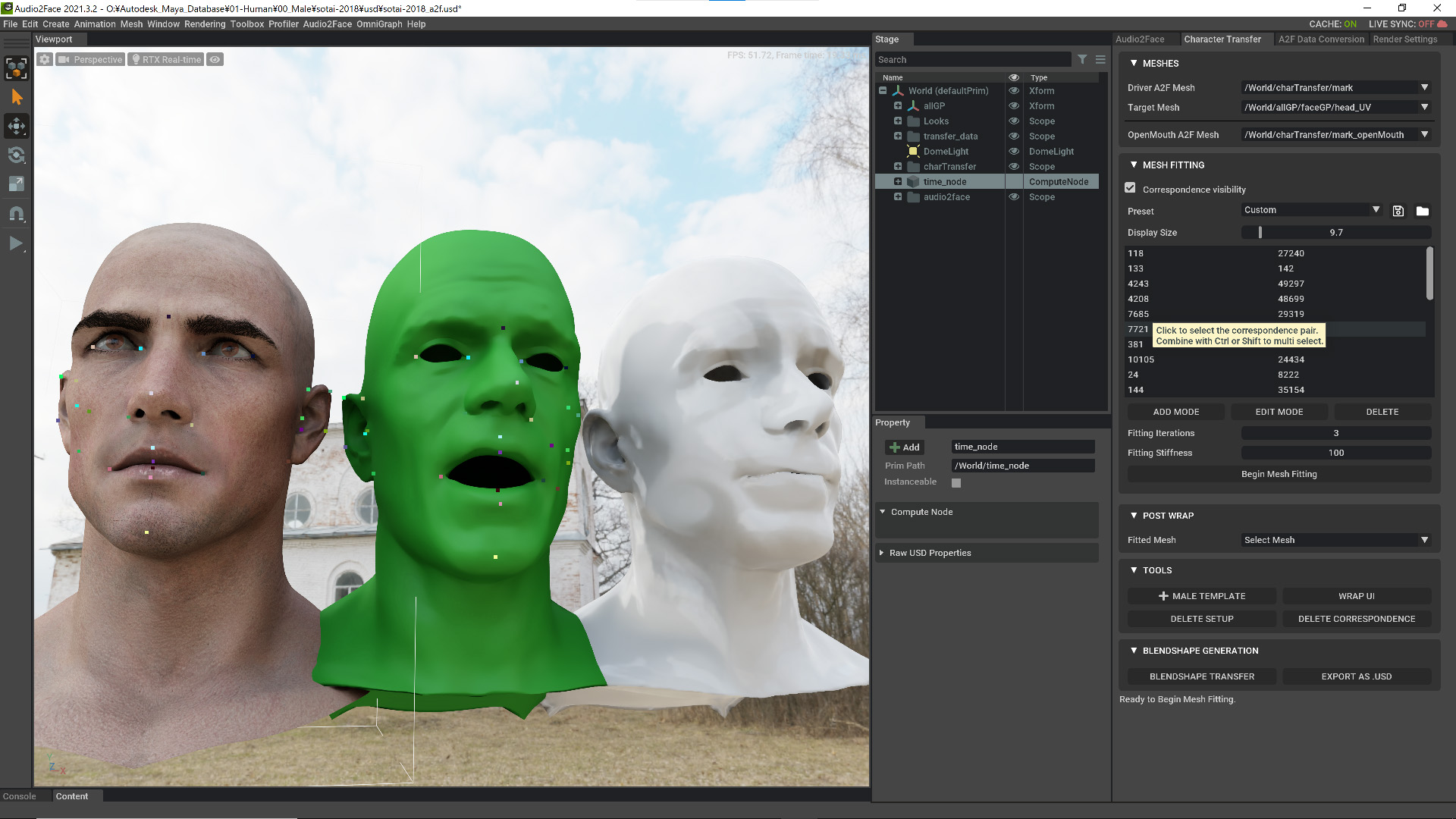This screenshot has height=819, width=1456.
Task: Click the World xform axis icon
Action: click(x=898, y=90)
